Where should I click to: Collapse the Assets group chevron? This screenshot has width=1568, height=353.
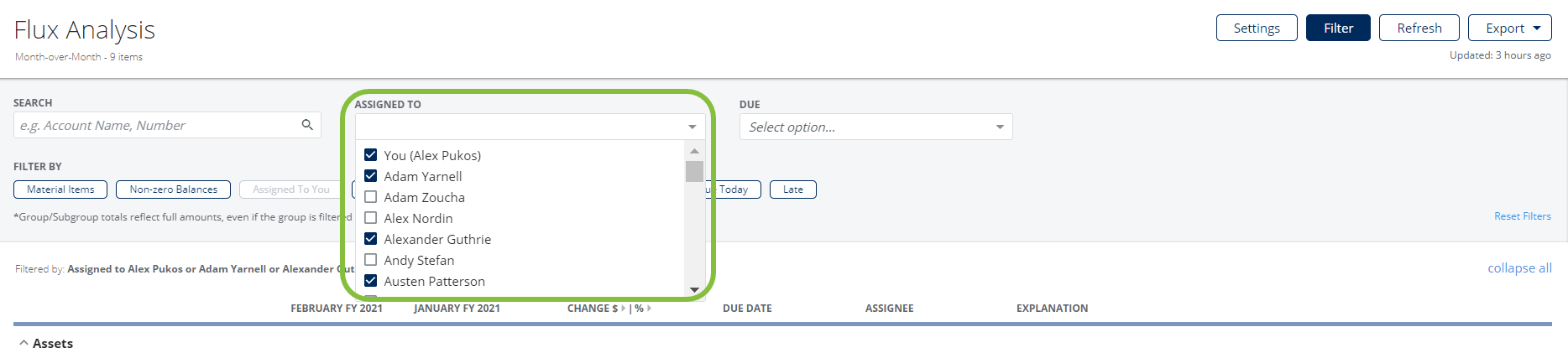click(x=24, y=343)
